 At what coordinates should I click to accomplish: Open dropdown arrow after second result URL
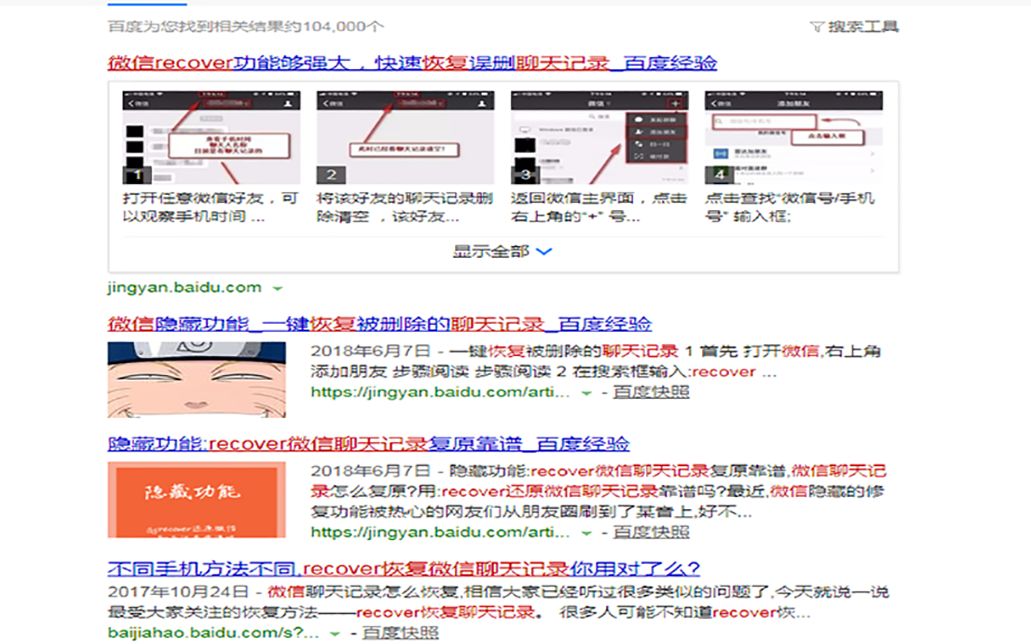(587, 393)
